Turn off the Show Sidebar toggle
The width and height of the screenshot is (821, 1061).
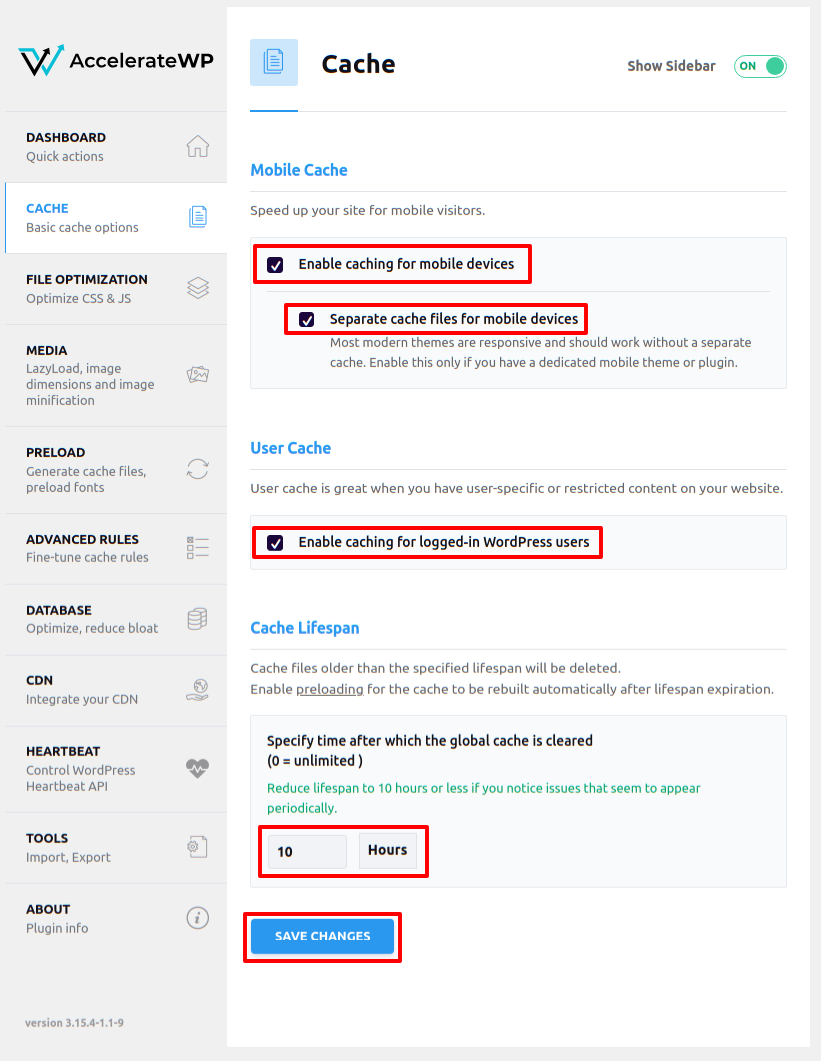(760, 66)
